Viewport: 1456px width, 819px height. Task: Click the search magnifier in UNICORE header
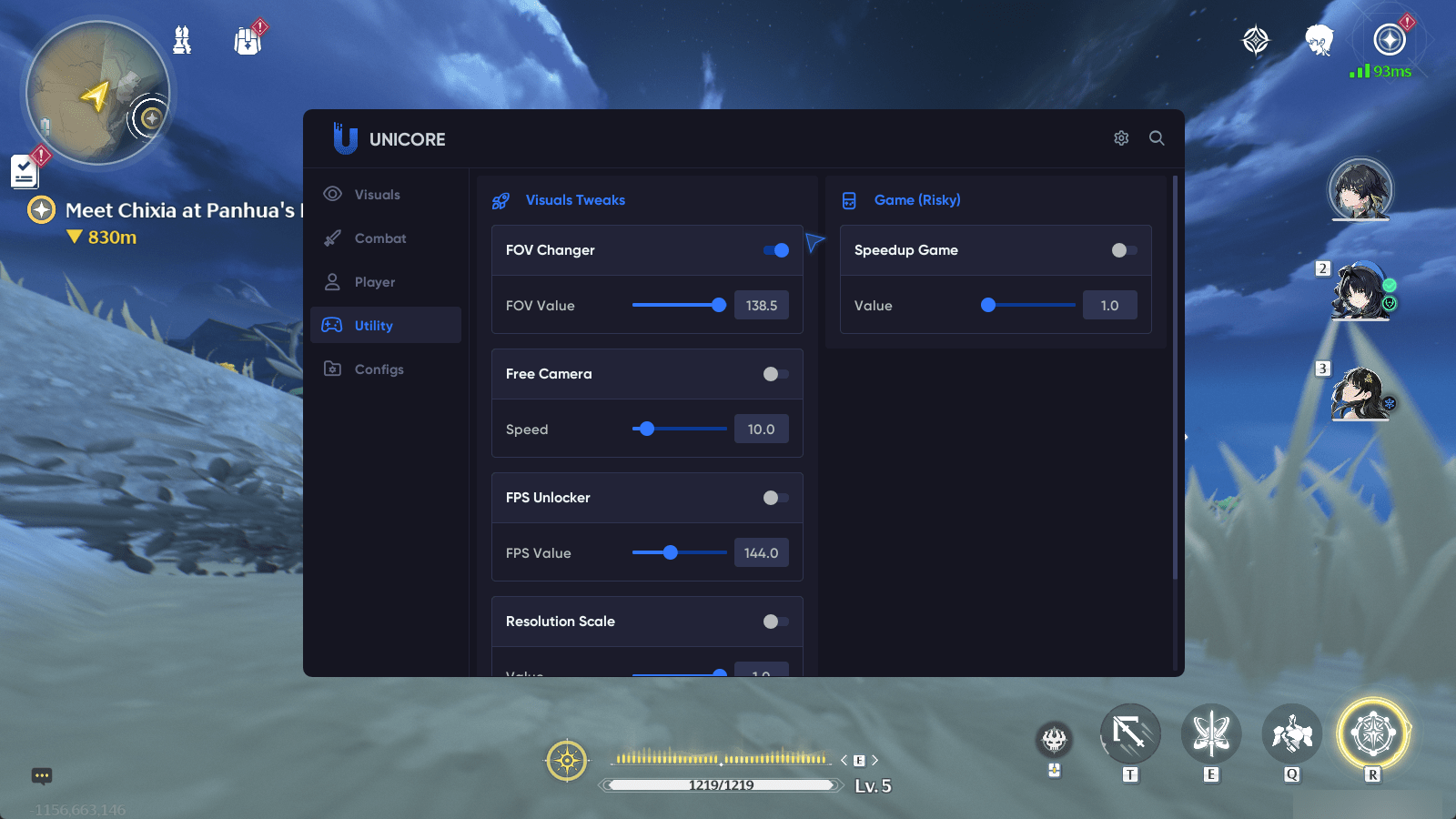[1157, 138]
